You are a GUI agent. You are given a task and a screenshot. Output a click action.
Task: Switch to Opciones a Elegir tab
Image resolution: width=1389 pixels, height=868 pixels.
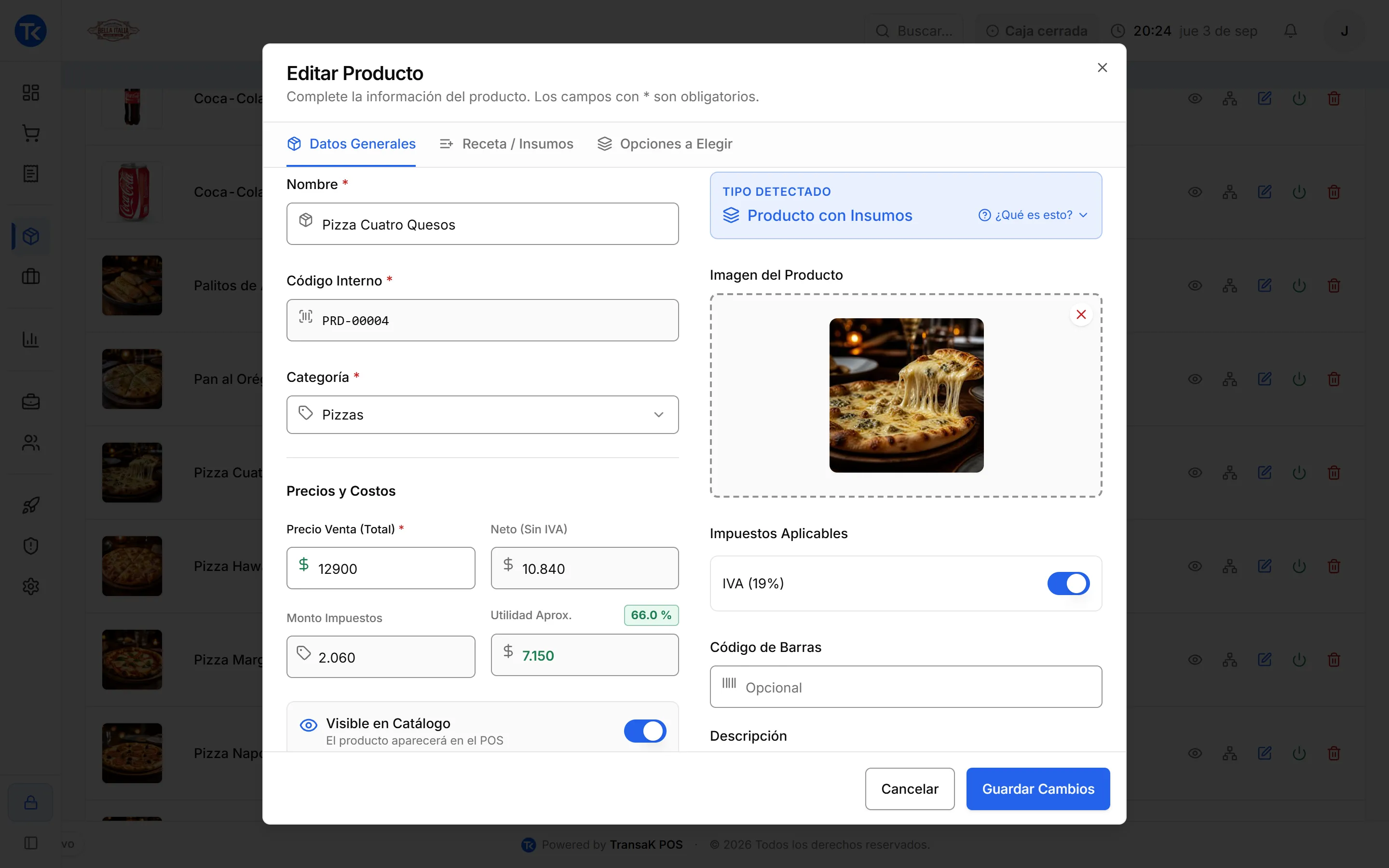[665, 144]
